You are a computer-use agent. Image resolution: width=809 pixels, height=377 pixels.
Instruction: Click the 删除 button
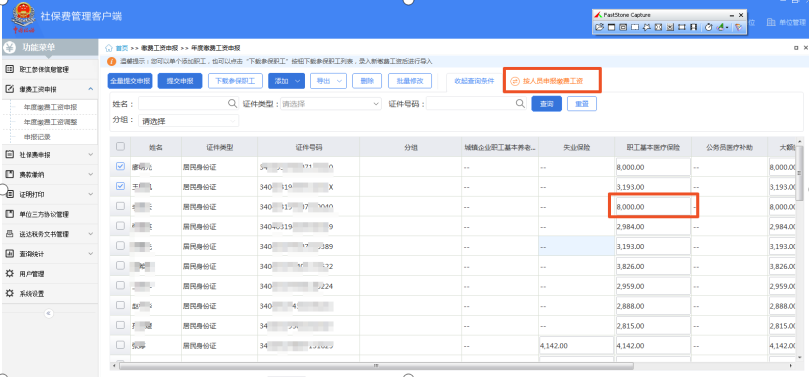point(367,81)
